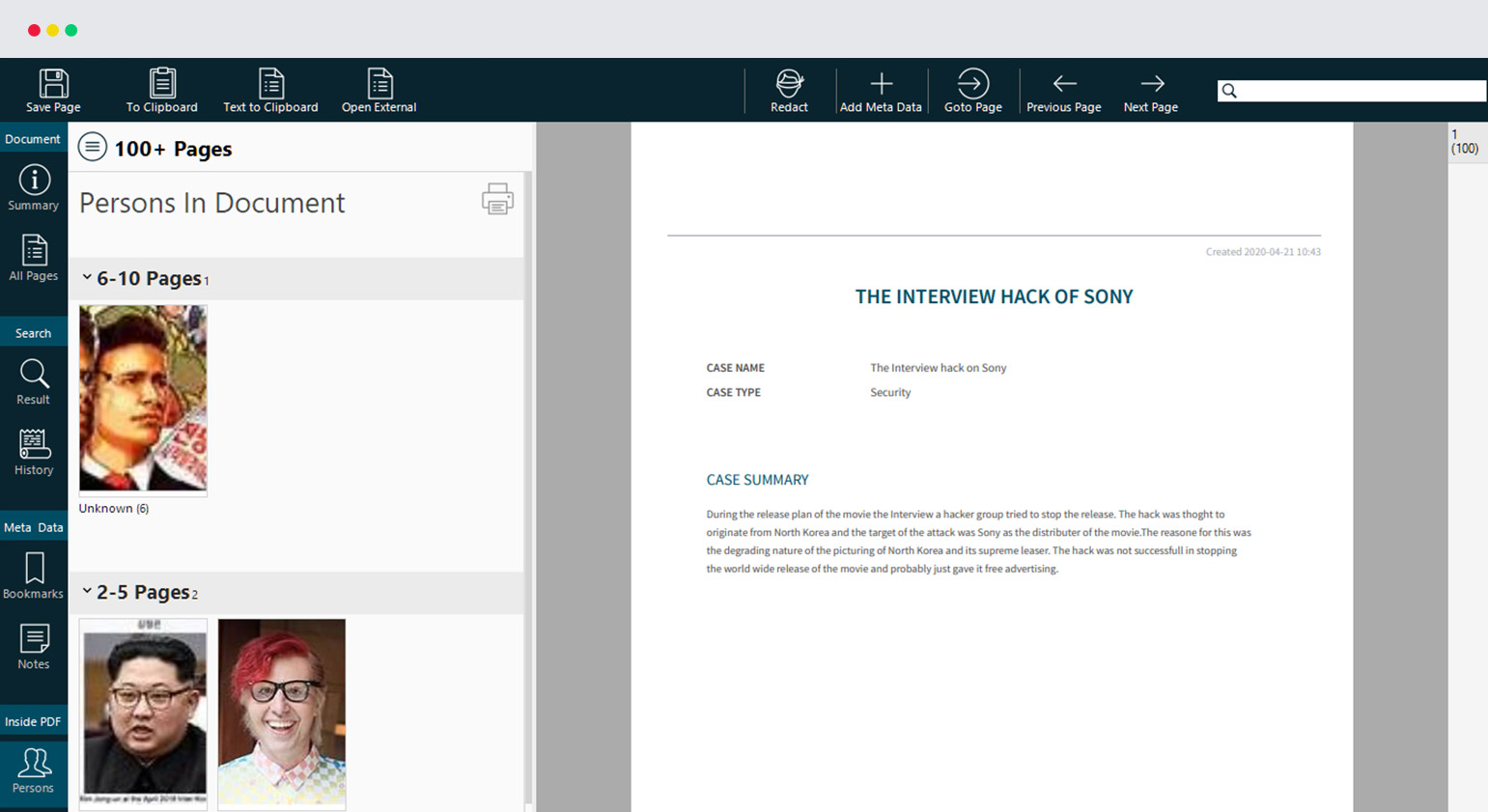The height and width of the screenshot is (812, 1488).
Task: Go to Previous Page arrow
Action: tap(1064, 84)
